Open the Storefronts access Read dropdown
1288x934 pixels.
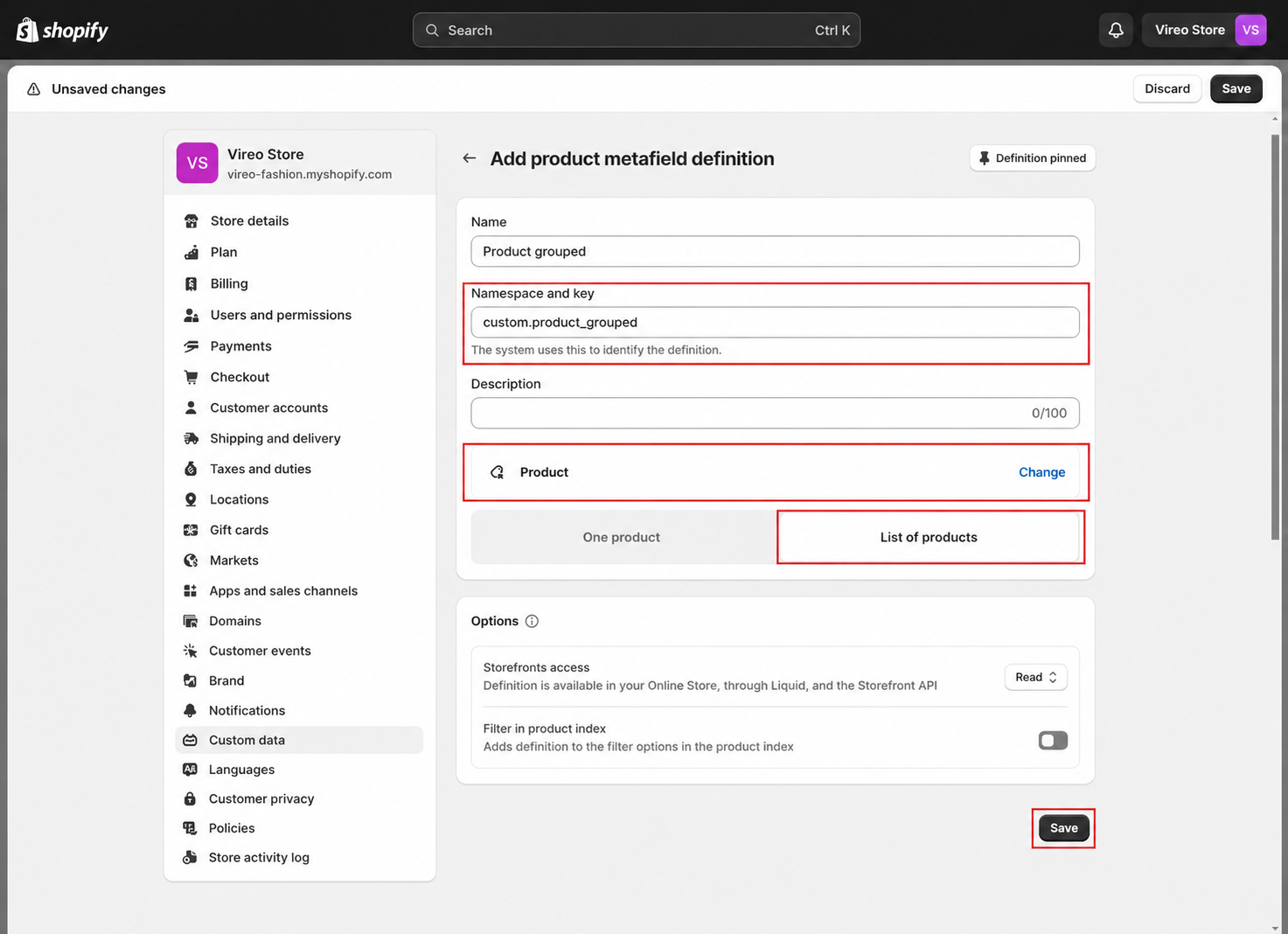pos(1036,678)
